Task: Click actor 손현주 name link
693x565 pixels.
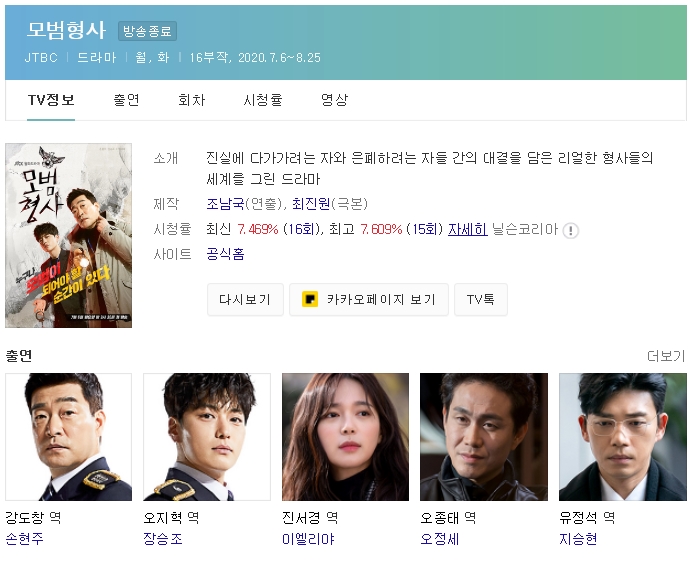Action: (x=24, y=539)
